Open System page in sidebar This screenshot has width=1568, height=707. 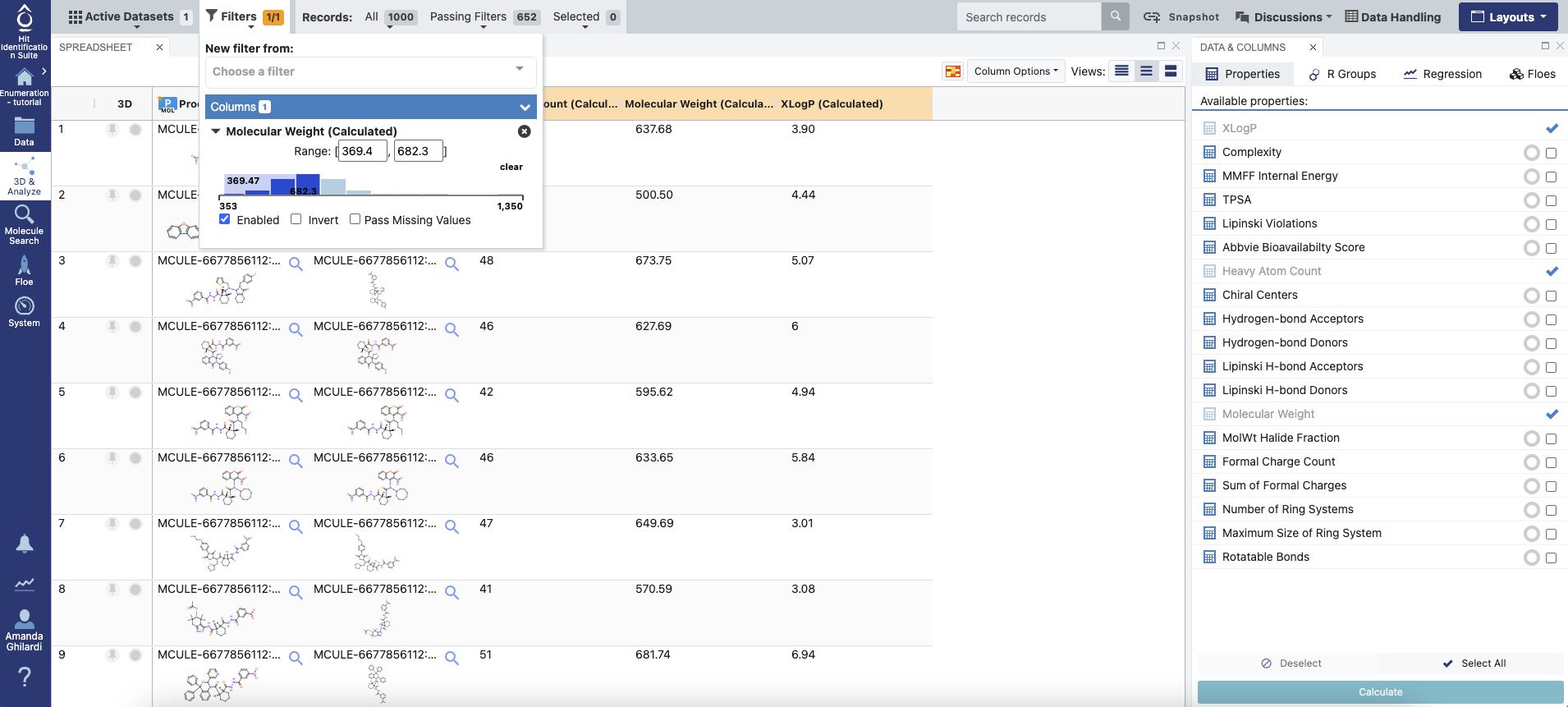[25, 312]
